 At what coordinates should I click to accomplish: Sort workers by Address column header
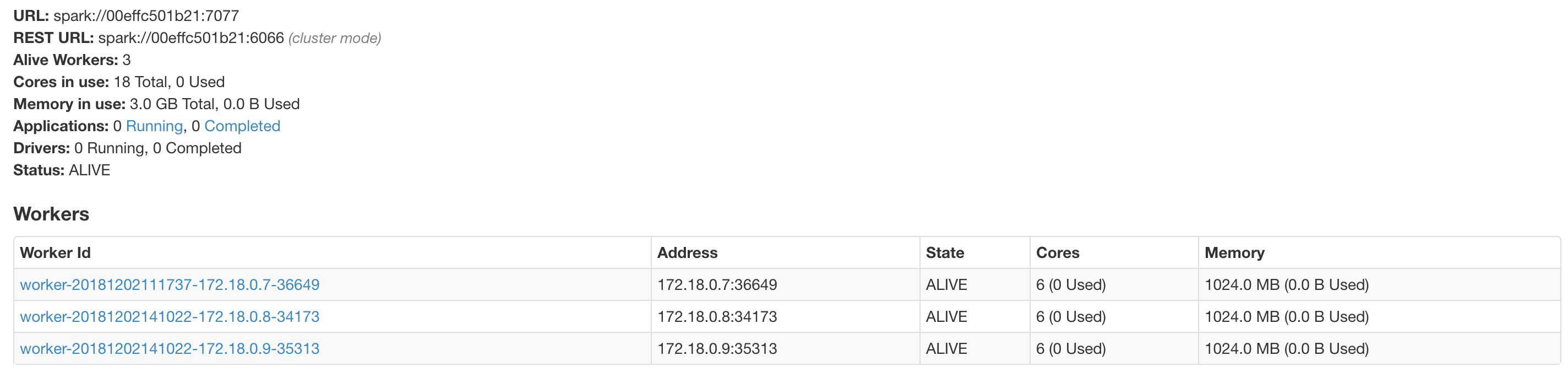[687, 253]
